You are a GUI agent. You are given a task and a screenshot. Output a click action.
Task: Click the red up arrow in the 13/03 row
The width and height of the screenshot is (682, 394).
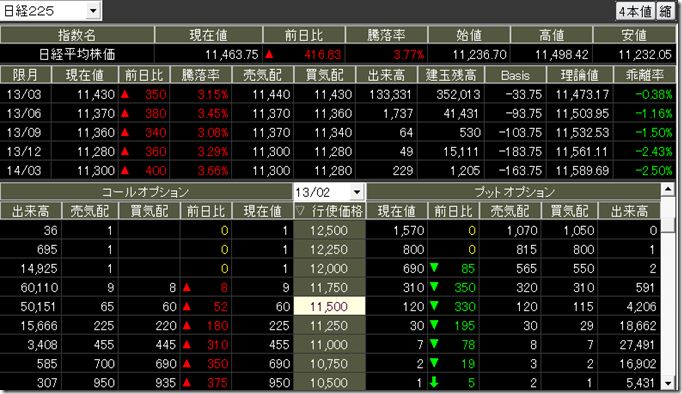(x=125, y=94)
